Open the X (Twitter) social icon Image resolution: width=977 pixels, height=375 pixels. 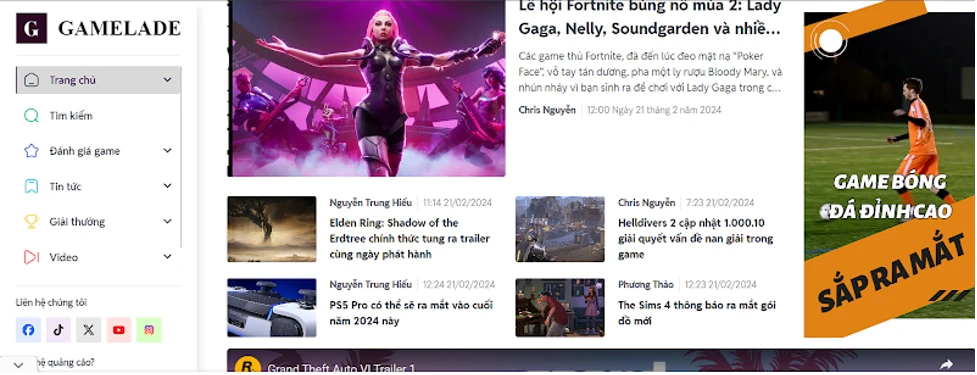[88, 330]
